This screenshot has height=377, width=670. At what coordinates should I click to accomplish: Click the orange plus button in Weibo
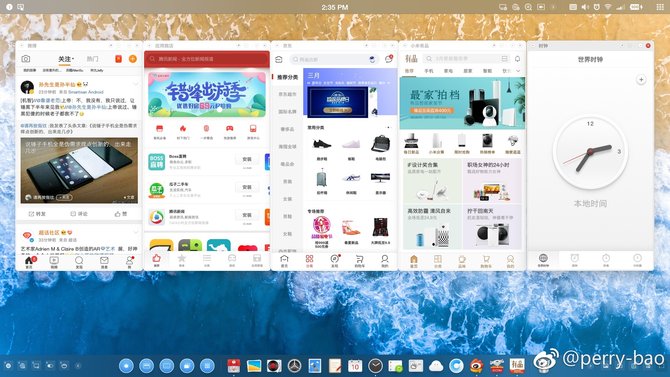point(133,59)
